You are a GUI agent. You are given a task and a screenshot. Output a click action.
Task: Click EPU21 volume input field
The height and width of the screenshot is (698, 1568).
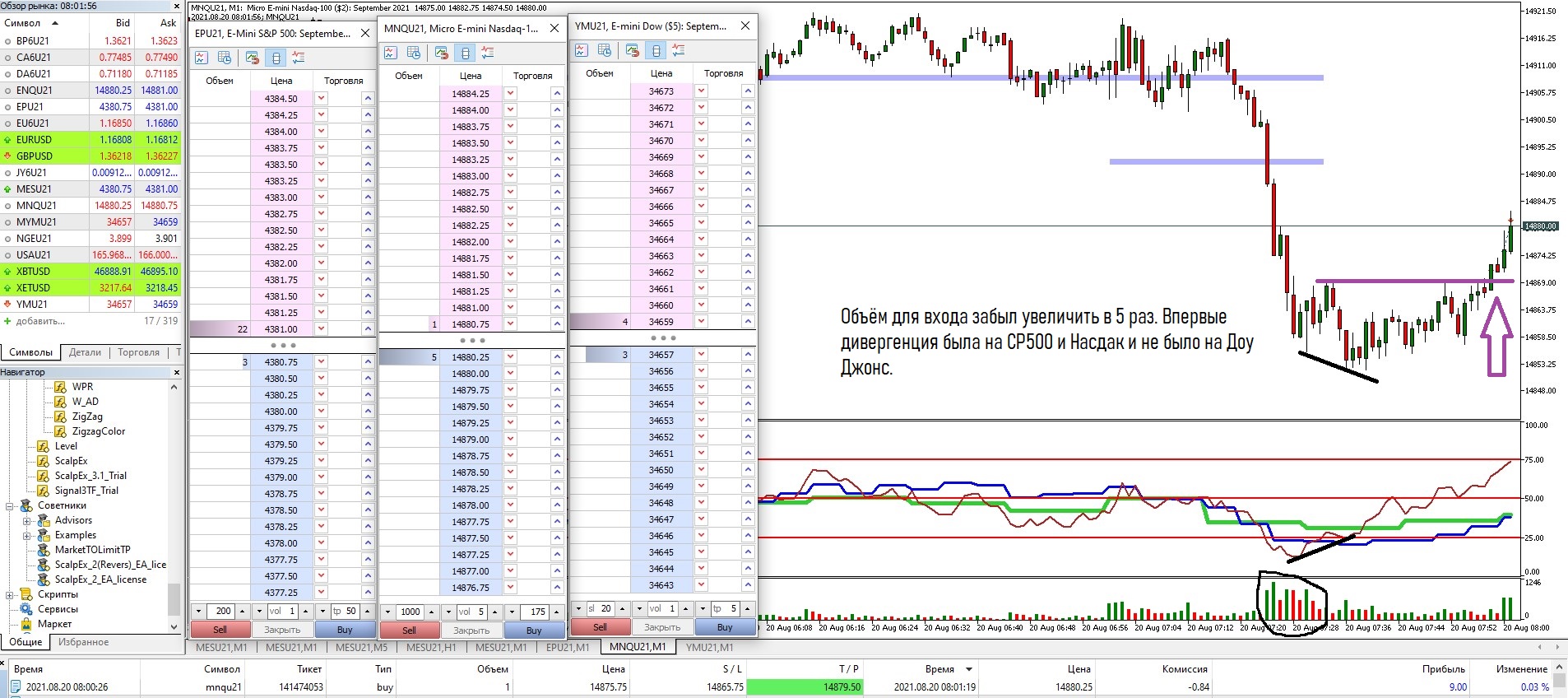[281, 612]
